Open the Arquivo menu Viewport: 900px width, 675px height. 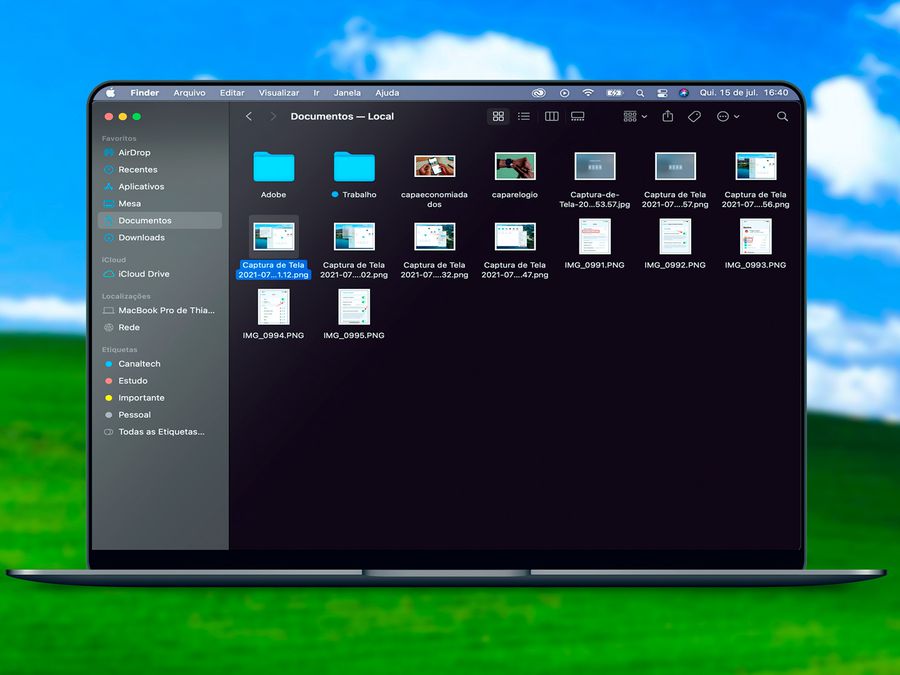pyautogui.click(x=189, y=93)
